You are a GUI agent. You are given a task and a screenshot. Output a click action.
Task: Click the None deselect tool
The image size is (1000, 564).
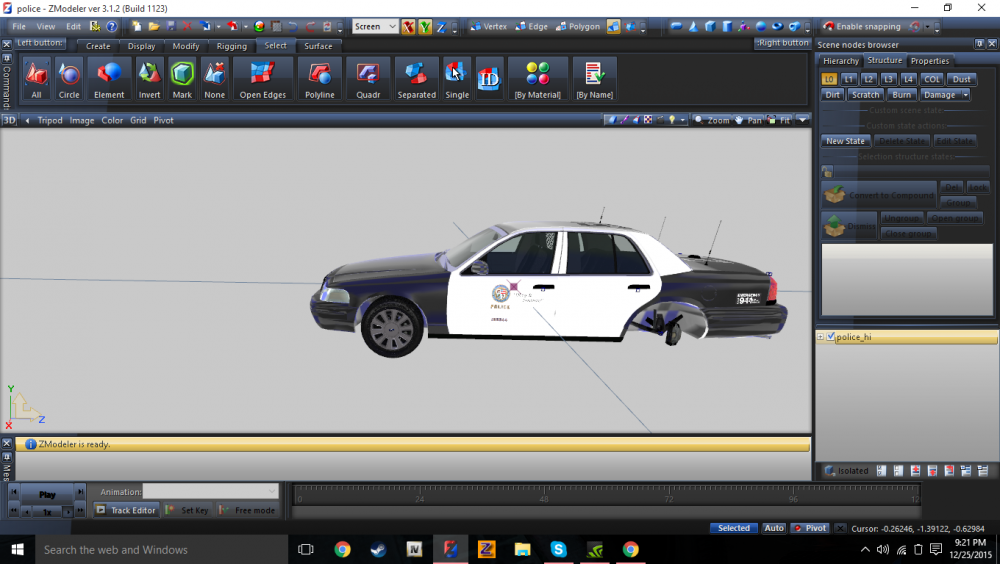coord(214,78)
